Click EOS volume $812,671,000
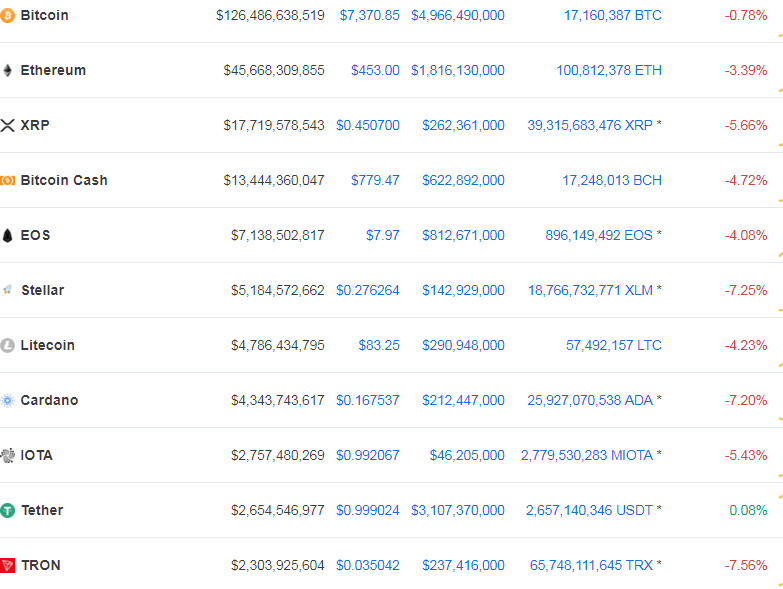Viewport: 783px width, 589px height. [x=463, y=235]
